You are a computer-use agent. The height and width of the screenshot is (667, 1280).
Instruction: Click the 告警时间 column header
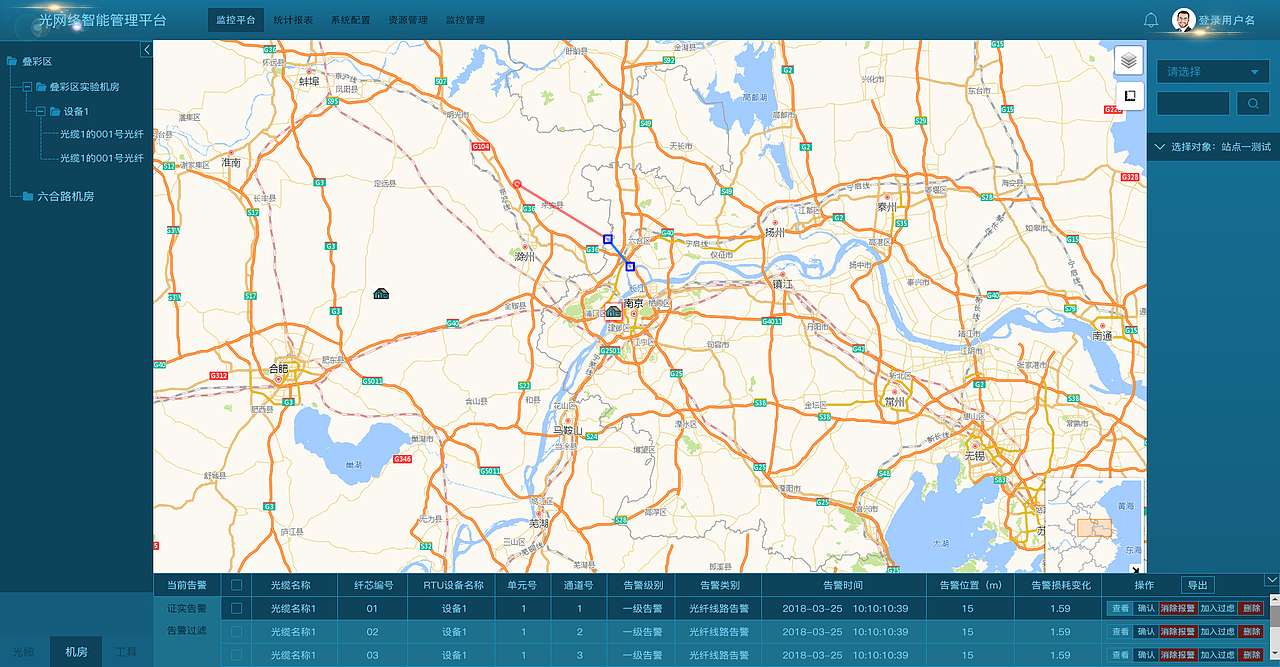point(843,585)
